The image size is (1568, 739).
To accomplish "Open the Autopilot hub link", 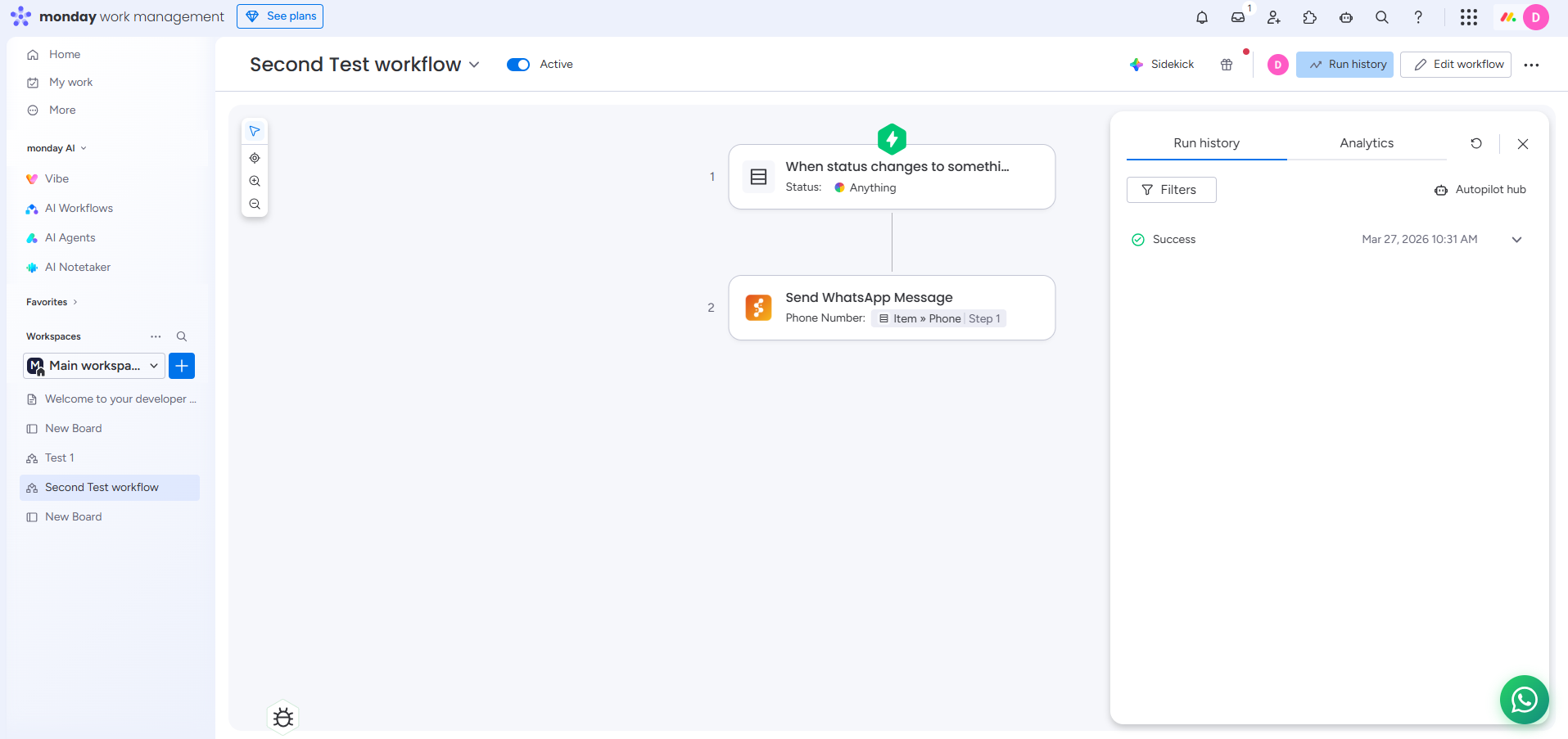I will point(1480,190).
